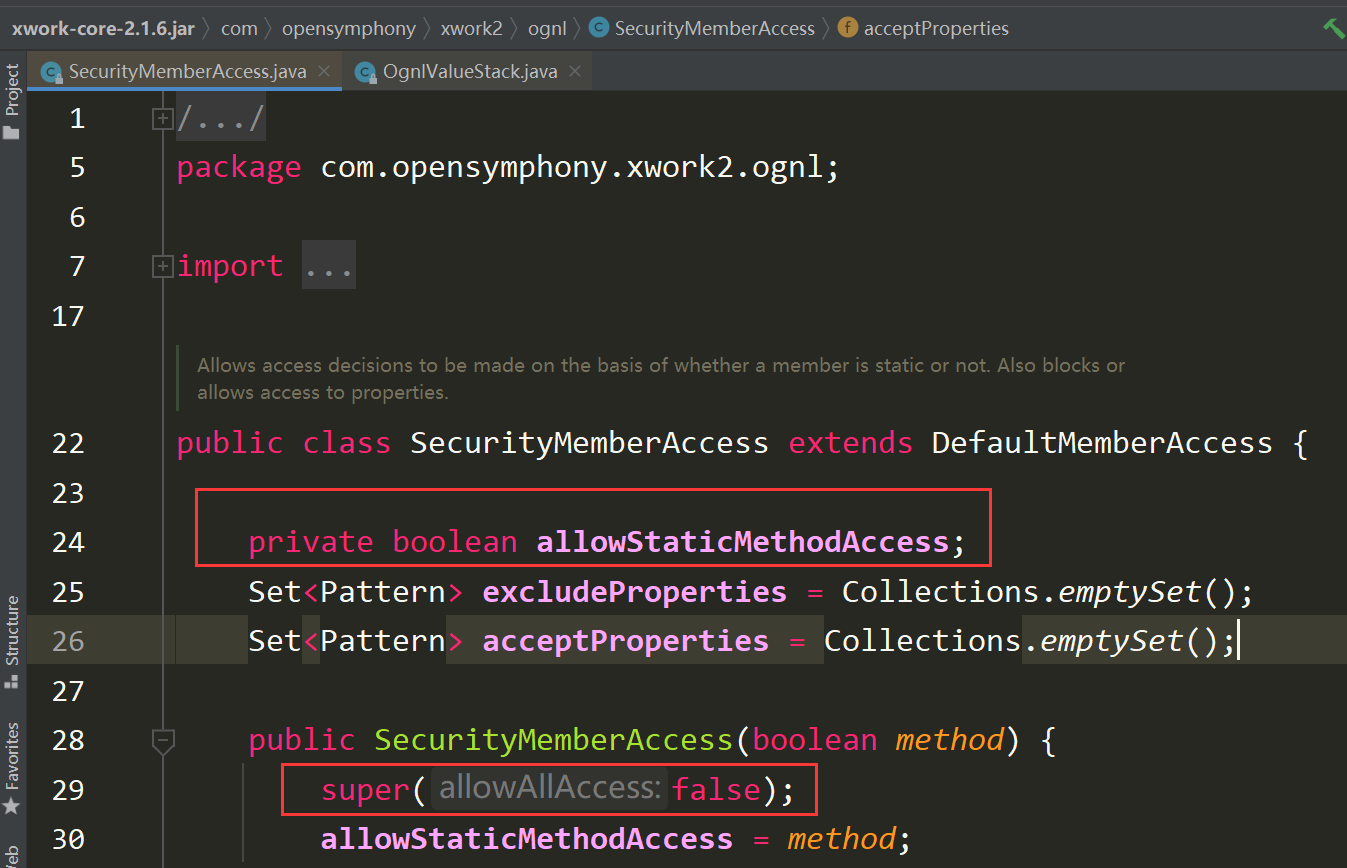Expand the folded import block at line 7
Image resolution: width=1347 pixels, height=868 pixels.
[162, 266]
